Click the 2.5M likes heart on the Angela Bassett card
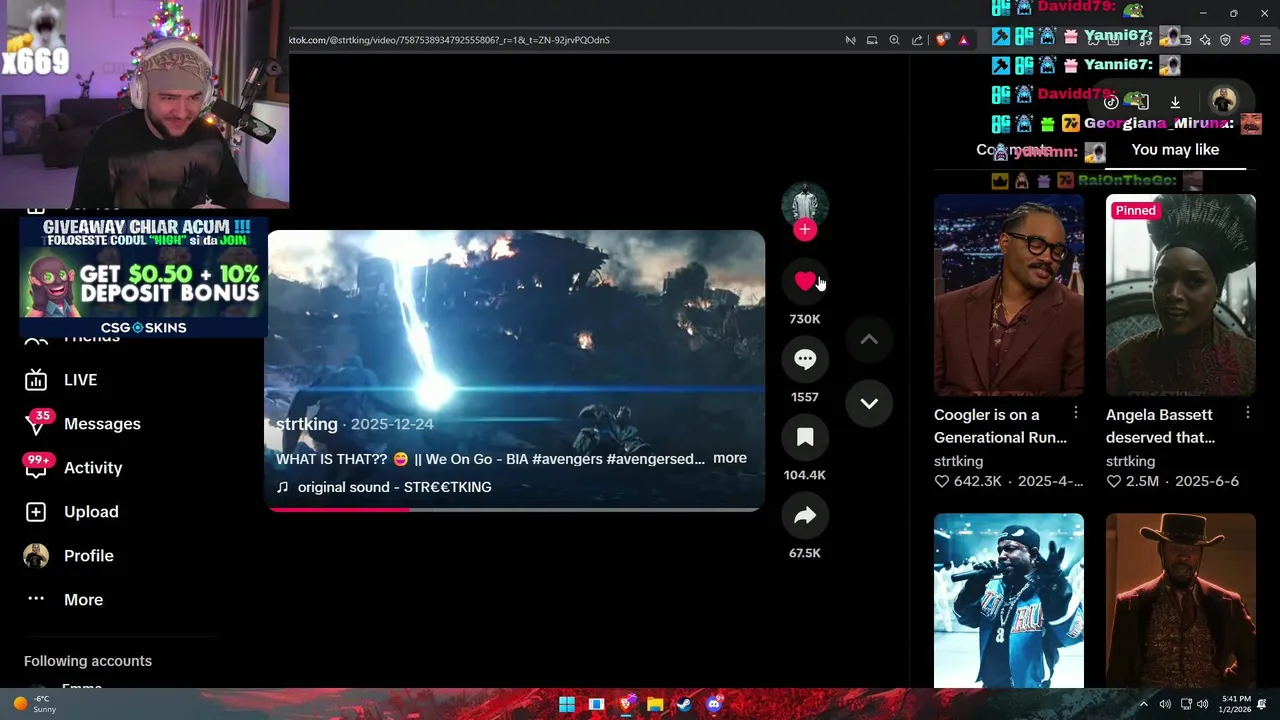This screenshot has height=720, width=1280. click(x=1113, y=481)
